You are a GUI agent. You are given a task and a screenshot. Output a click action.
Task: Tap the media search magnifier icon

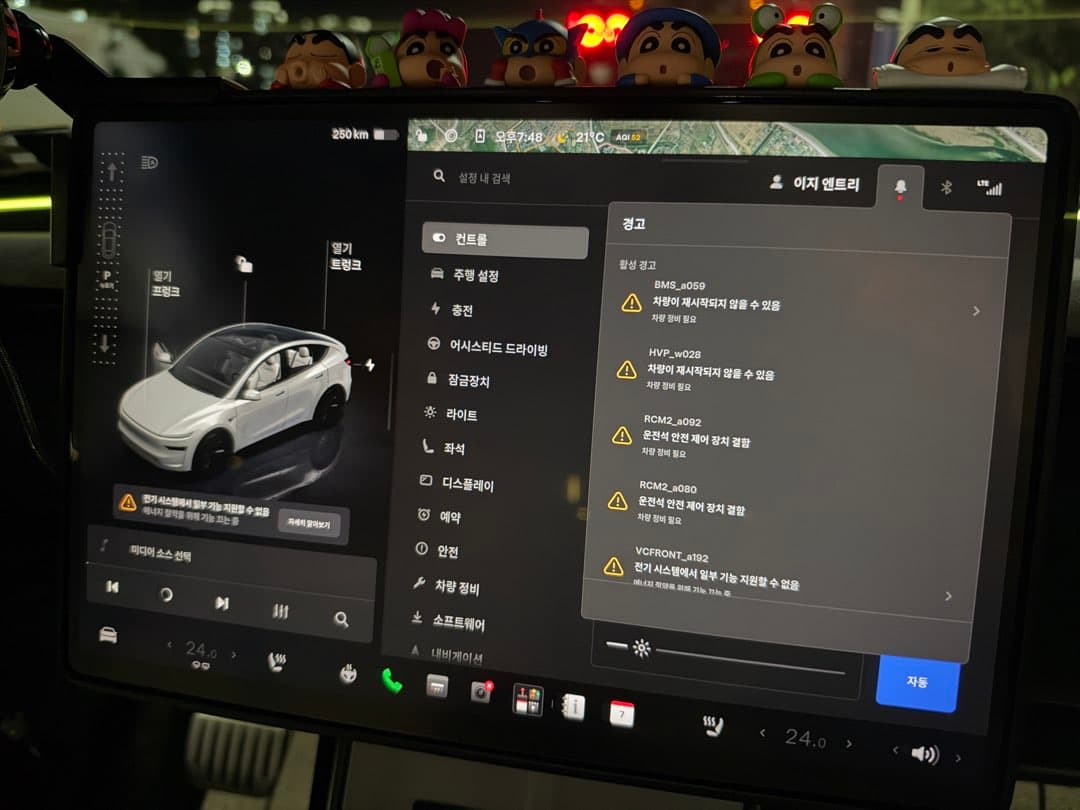click(x=341, y=619)
